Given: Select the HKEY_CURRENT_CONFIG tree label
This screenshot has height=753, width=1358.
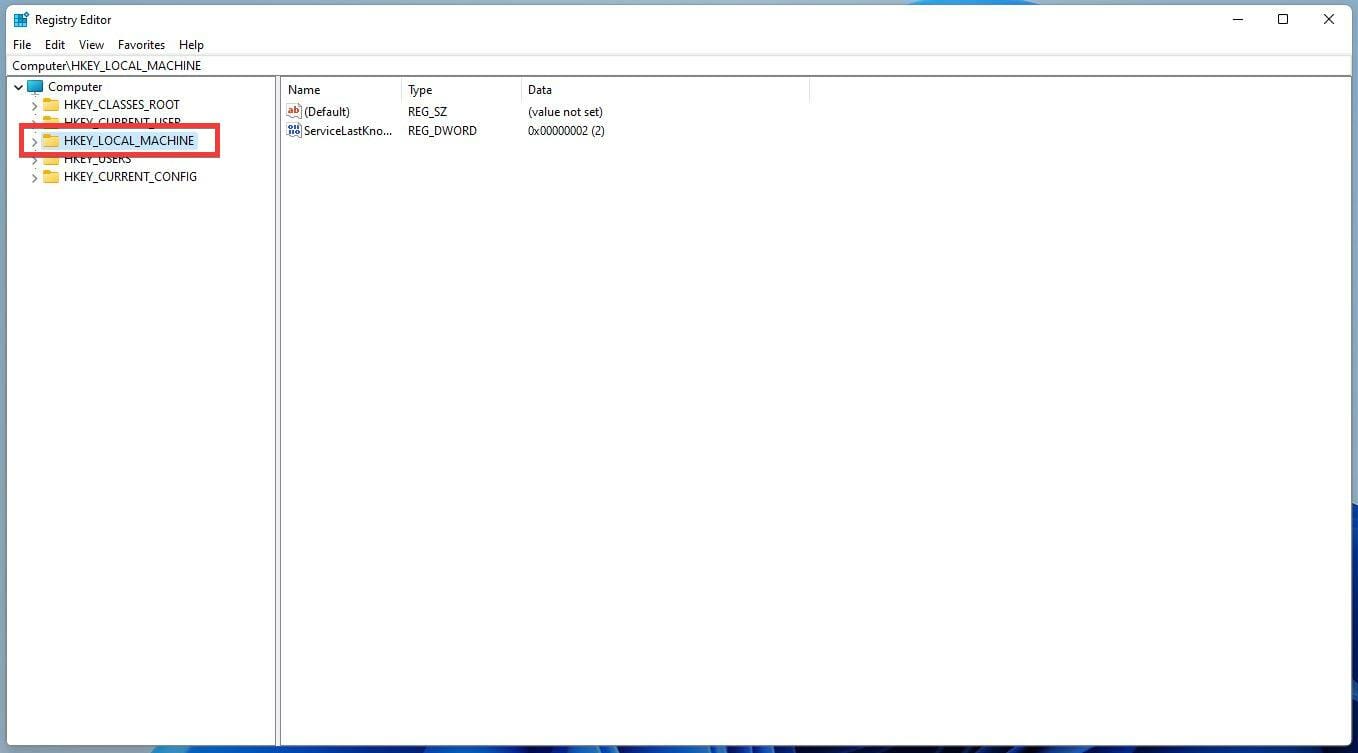Looking at the screenshot, I should coord(130,177).
